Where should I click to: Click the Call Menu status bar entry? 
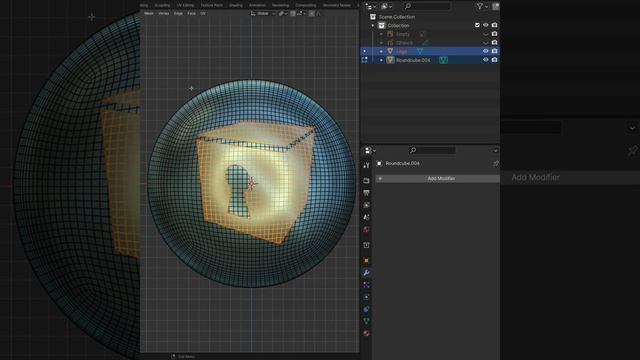(183, 357)
